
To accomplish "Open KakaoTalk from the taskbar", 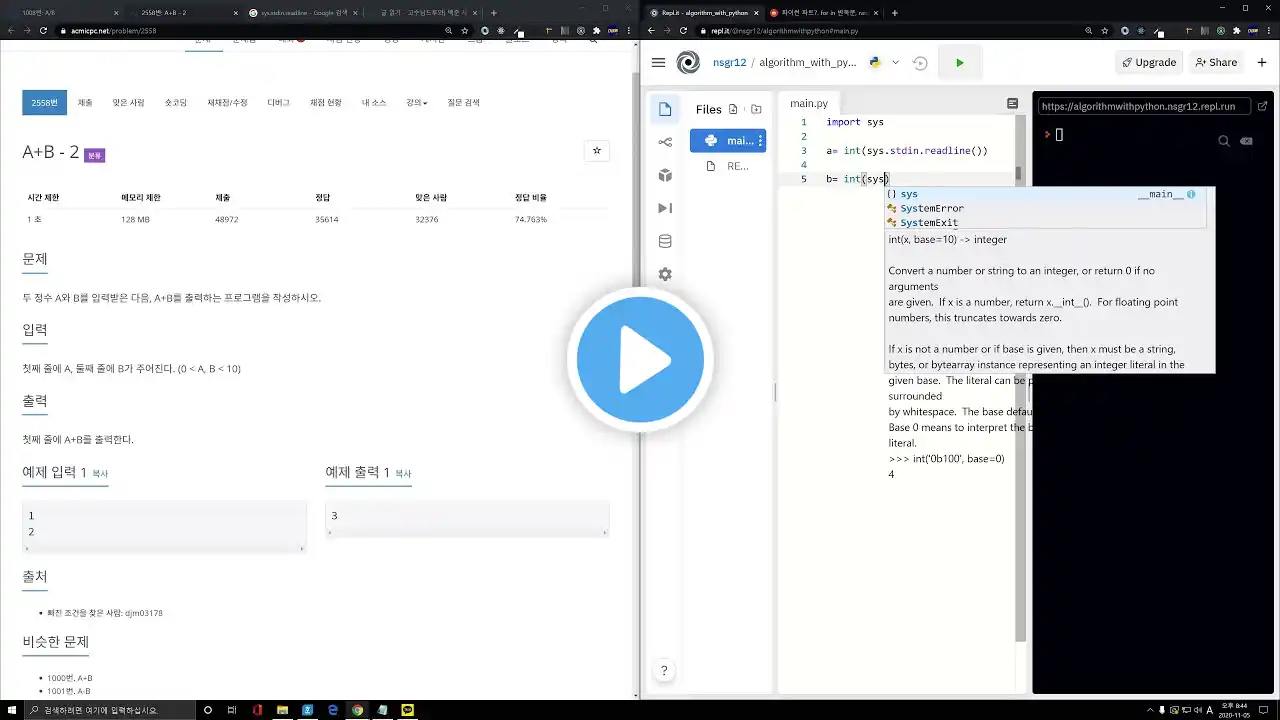I will (x=407, y=710).
